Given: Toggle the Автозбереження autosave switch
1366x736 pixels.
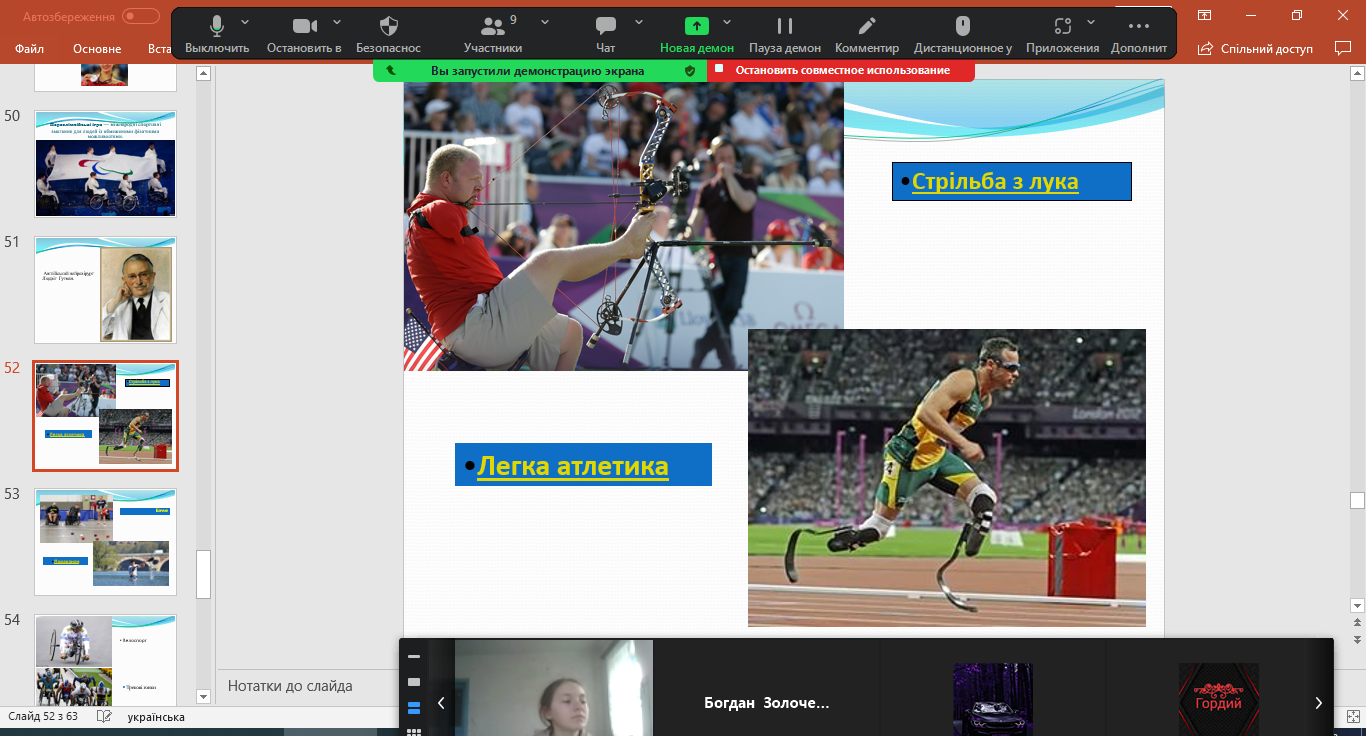Looking at the screenshot, I should (x=142, y=16).
